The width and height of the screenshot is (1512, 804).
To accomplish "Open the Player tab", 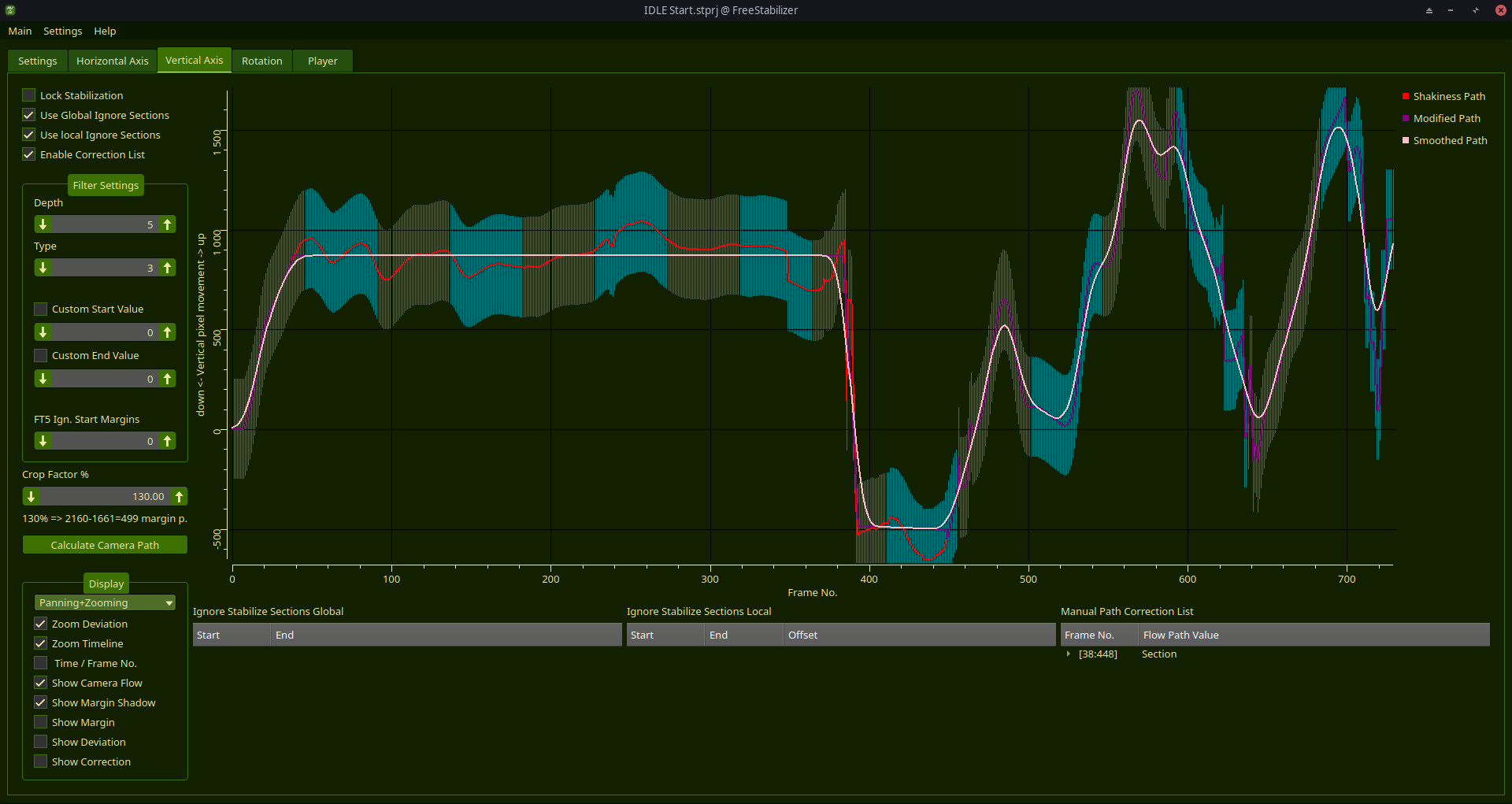I will pyautogui.click(x=322, y=61).
